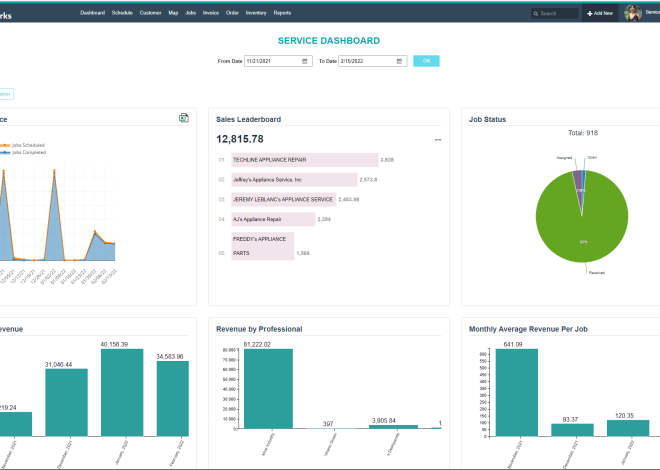Click the From Date input field

[278, 61]
